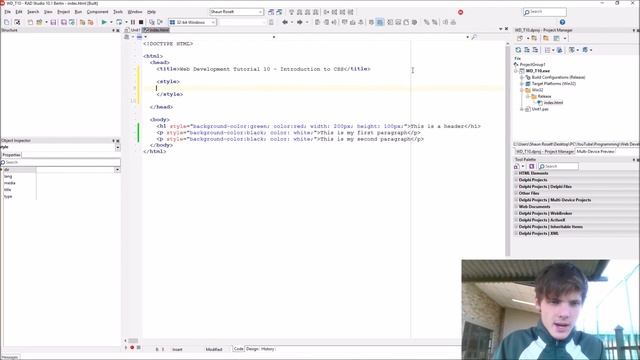Click the Tool Palette search field
Viewport: 640px width, 360px height.
tap(558, 166)
